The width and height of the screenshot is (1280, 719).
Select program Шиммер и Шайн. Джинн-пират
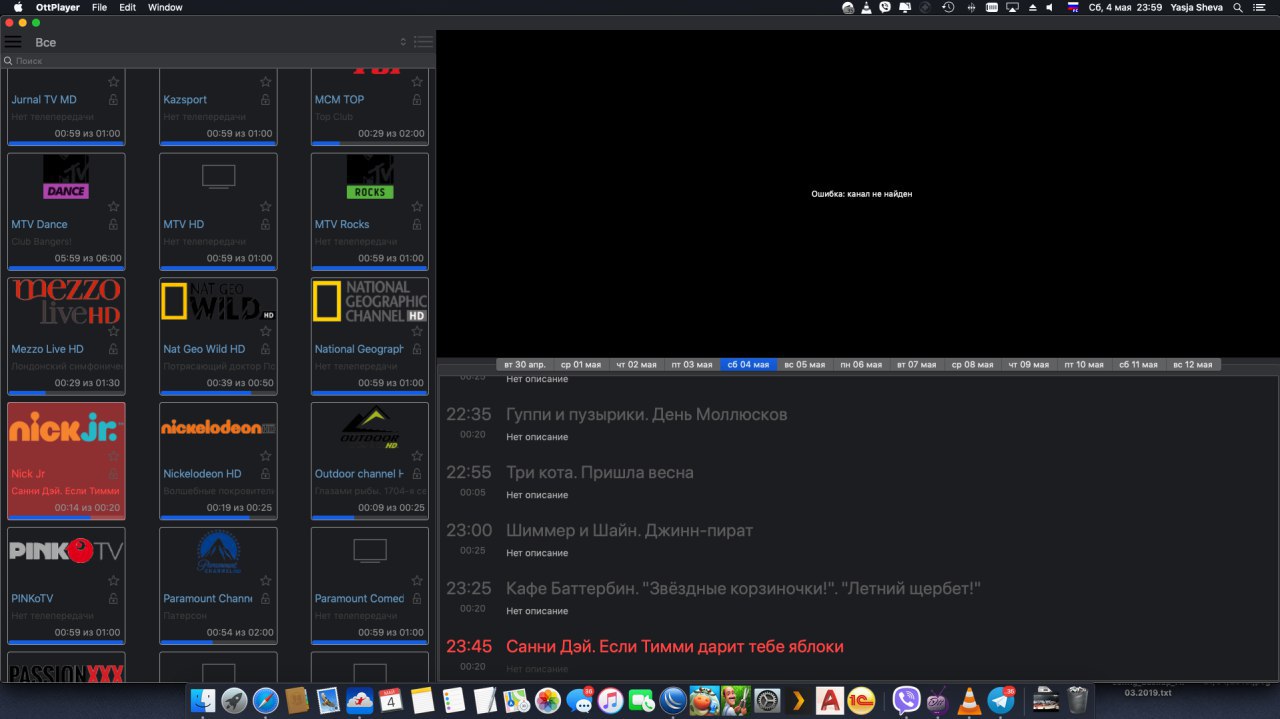tap(630, 530)
